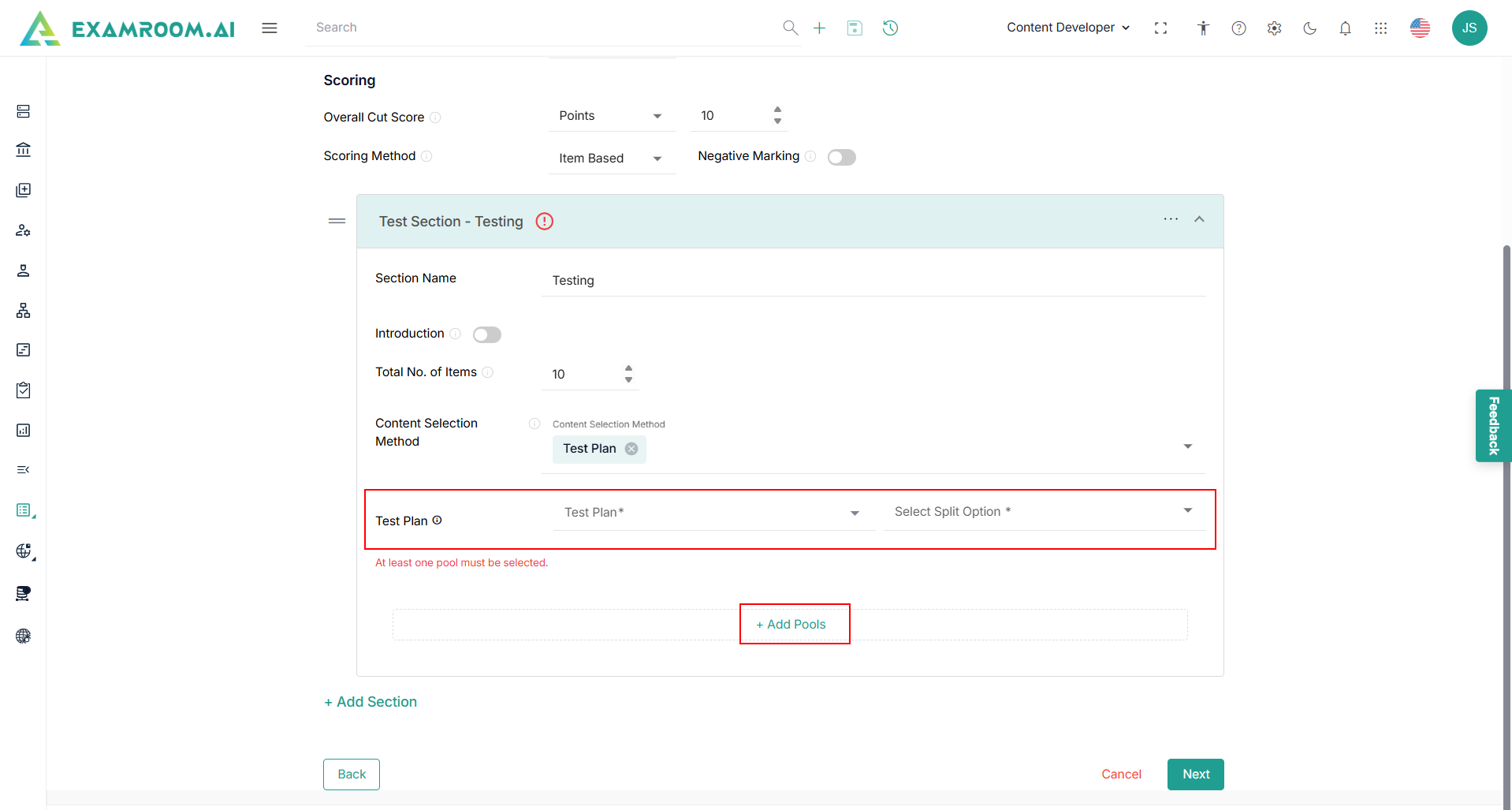Open the apps grid icon
This screenshot has width=1512, height=810.
(1380, 28)
